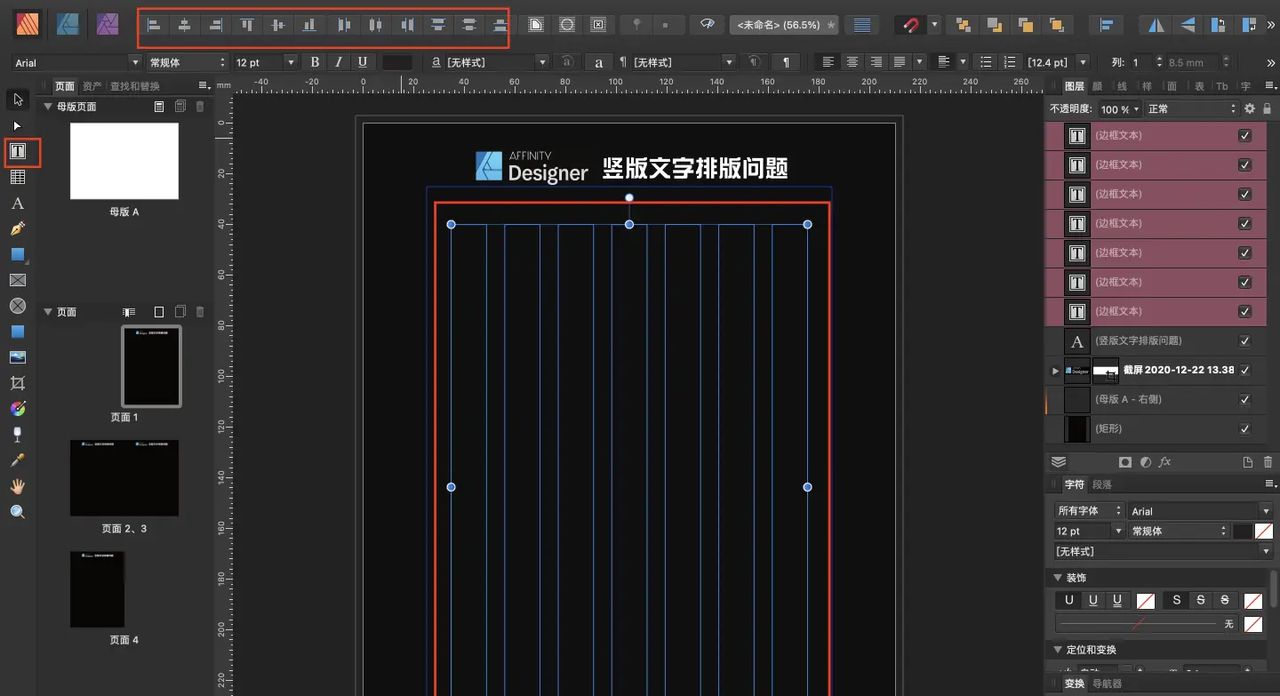Open the 正常 blend mode dropdown
Viewport: 1280px width, 696px height.
tap(1190, 109)
